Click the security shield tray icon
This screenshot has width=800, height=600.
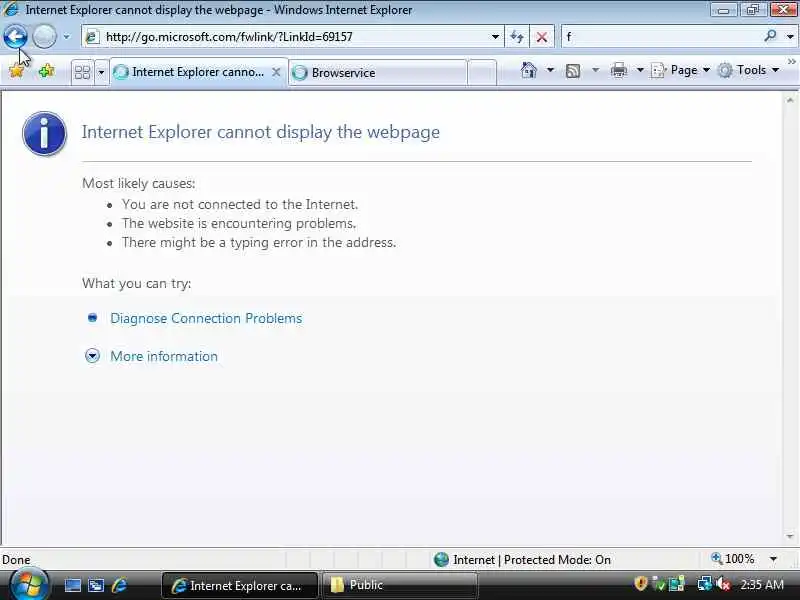(640, 584)
